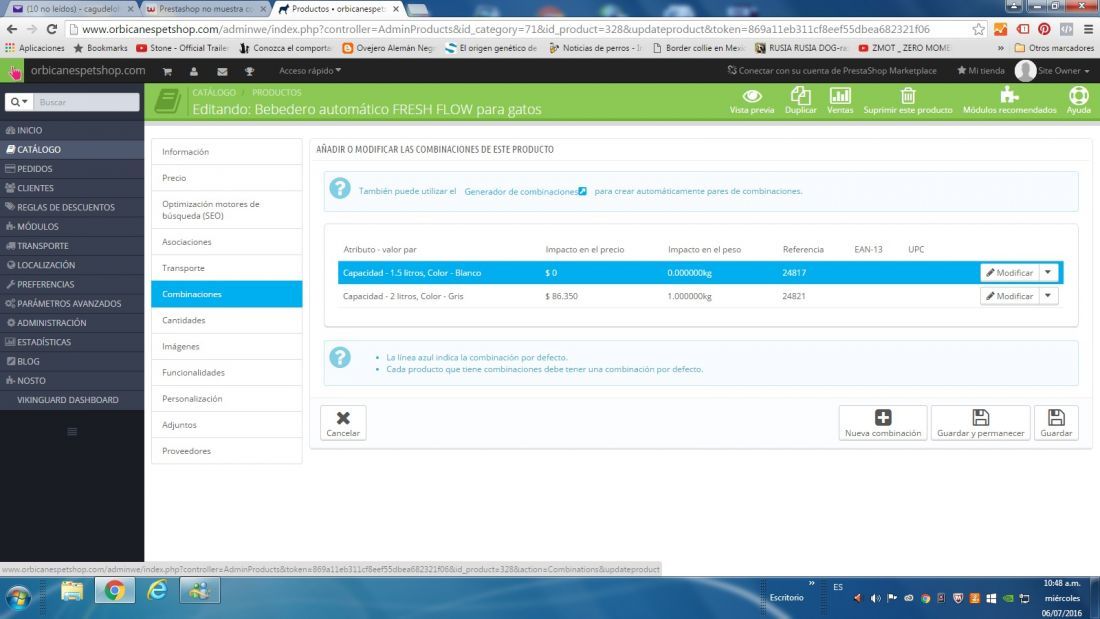Open PEDIDOS in sidebar
This screenshot has height=619, width=1100.
coord(72,168)
